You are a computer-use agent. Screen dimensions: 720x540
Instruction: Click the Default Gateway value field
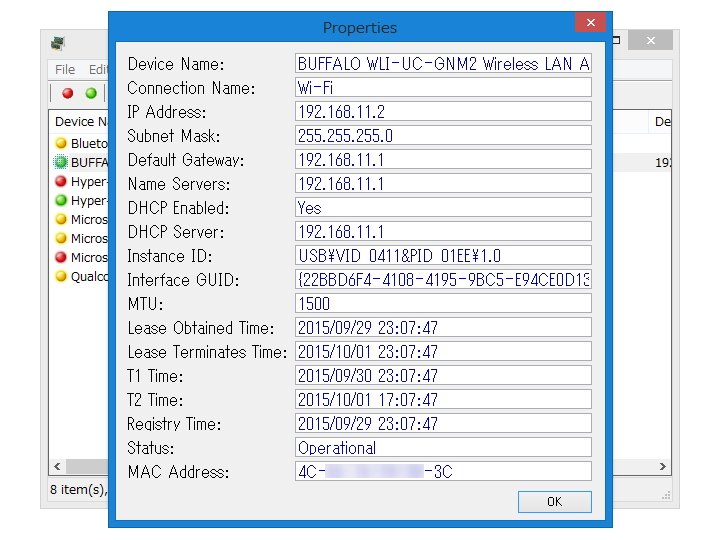click(x=443, y=159)
